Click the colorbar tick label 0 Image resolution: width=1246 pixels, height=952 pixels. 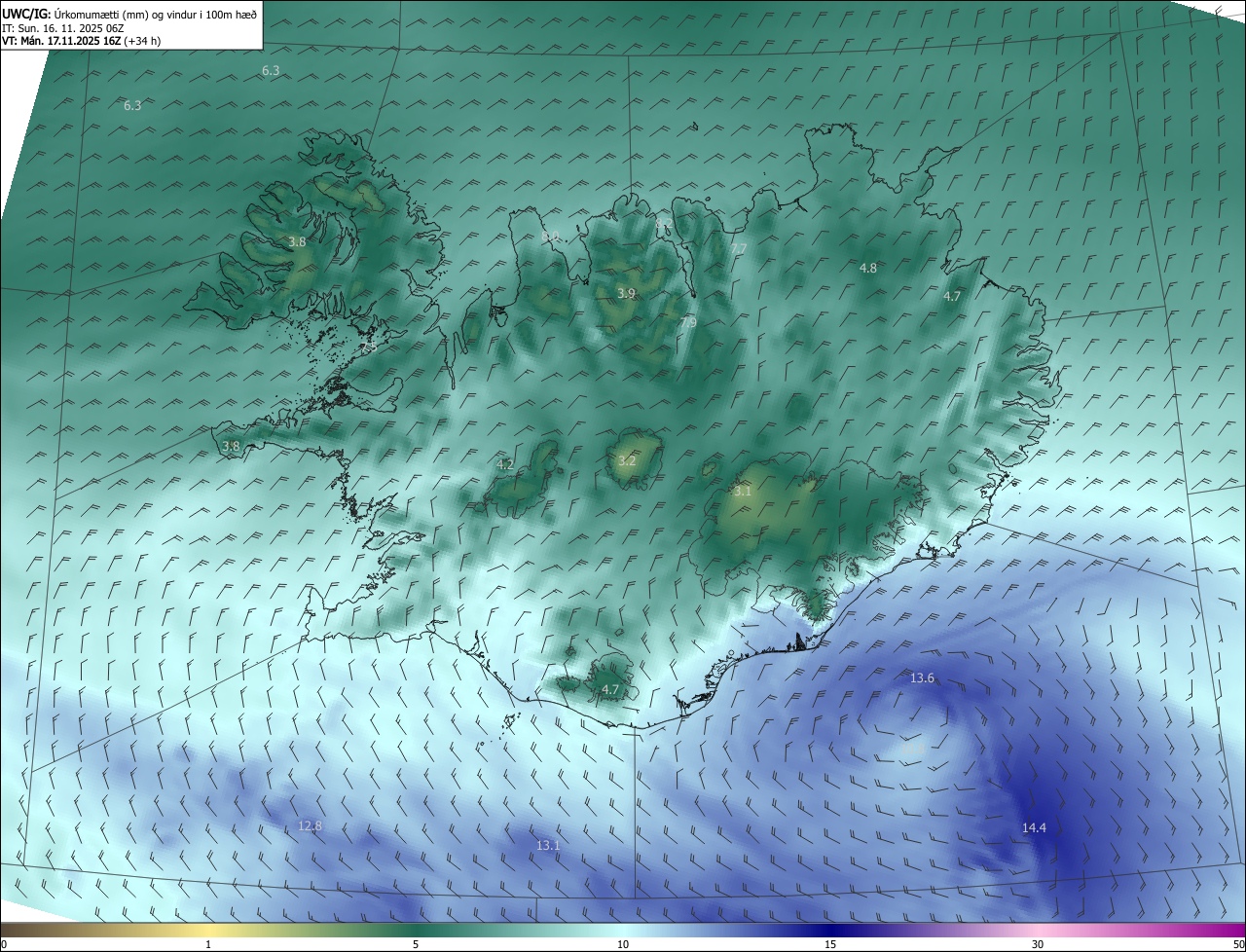(4, 944)
